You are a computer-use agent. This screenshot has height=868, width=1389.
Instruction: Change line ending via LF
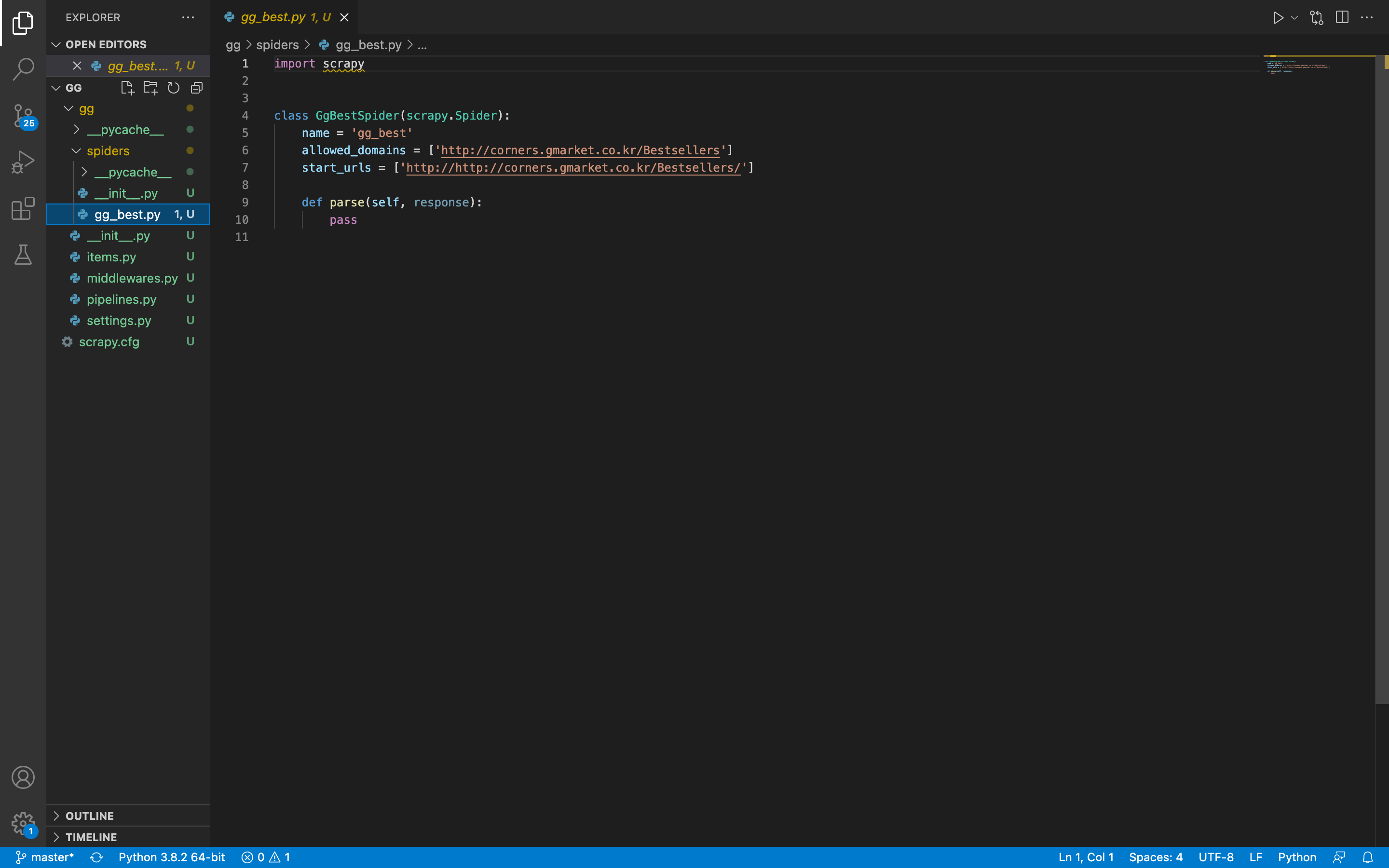click(x=1256, y=857)
